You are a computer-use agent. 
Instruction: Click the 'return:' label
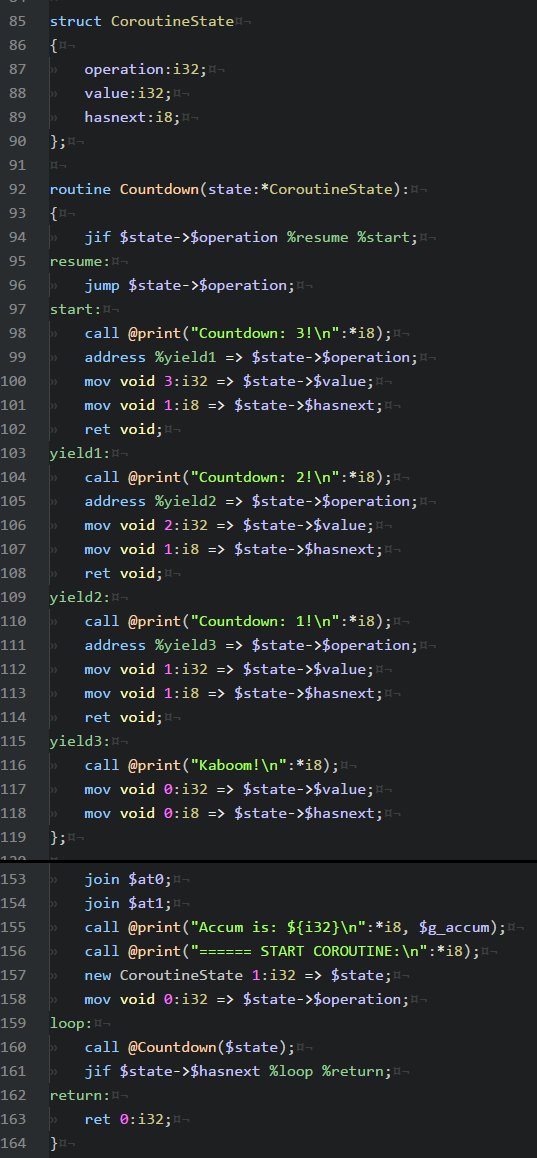tap(80, 1095)
